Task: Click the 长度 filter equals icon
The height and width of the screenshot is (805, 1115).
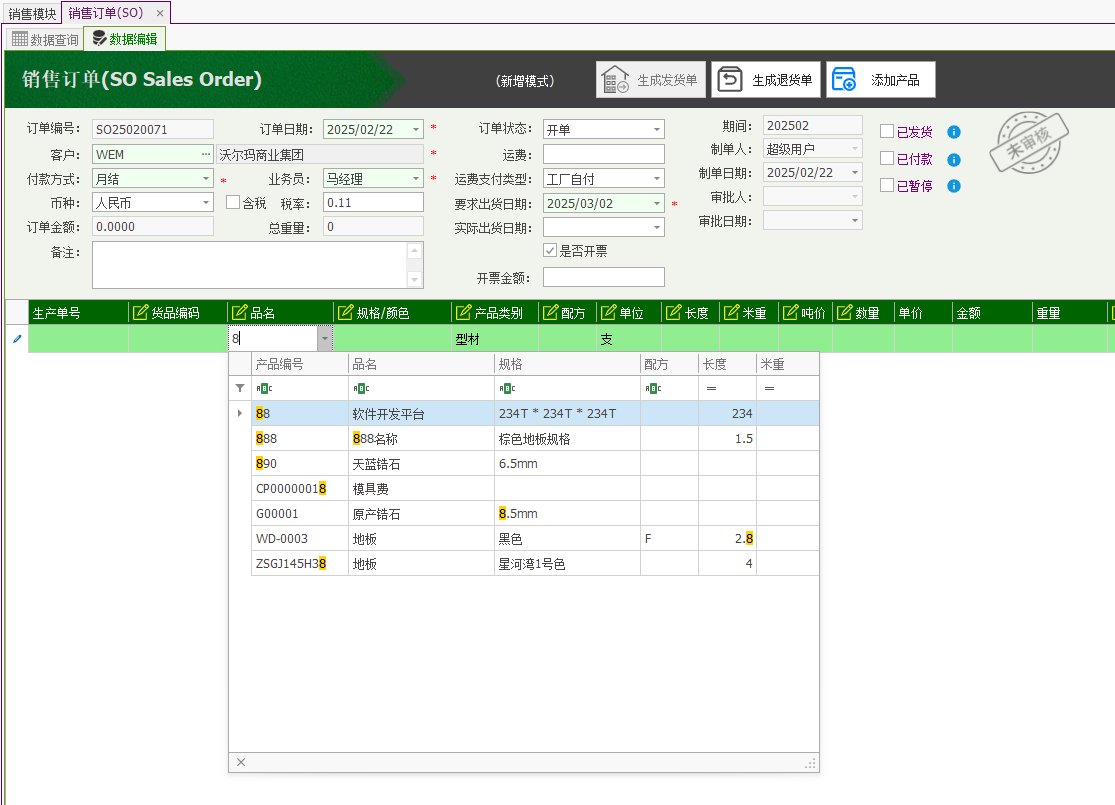Action: tap(711, 389)
